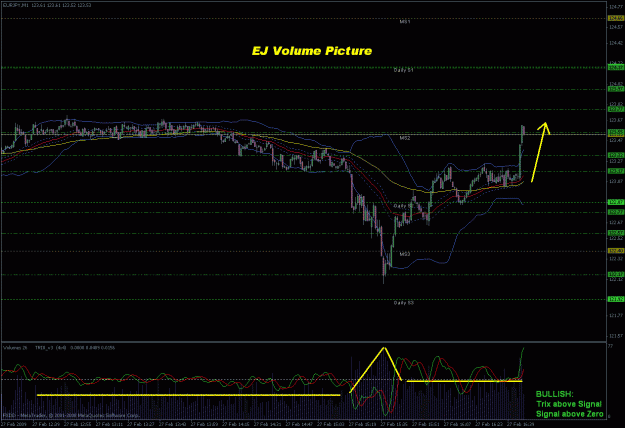Click the 'TRIX_v3' indicator label
The width and height of the screenshot is (625, 428).
pyautogui.click(x=44, y=348)
